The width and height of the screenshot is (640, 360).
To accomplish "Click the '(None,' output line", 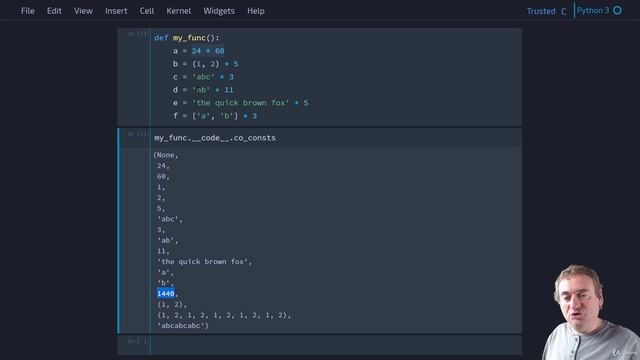I will tap(166, 155).
